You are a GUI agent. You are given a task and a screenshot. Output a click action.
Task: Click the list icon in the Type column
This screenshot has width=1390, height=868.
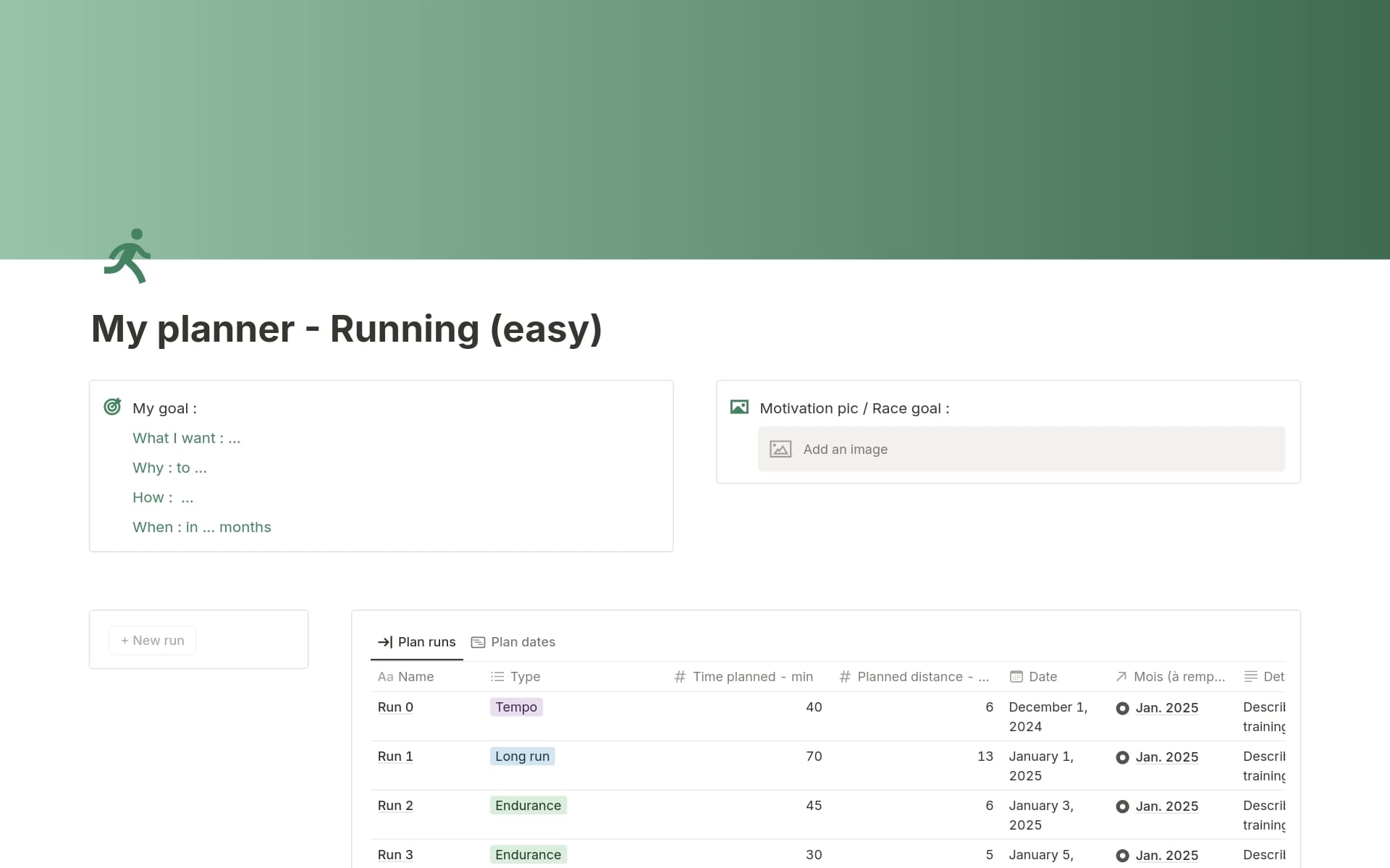[497, 676]
